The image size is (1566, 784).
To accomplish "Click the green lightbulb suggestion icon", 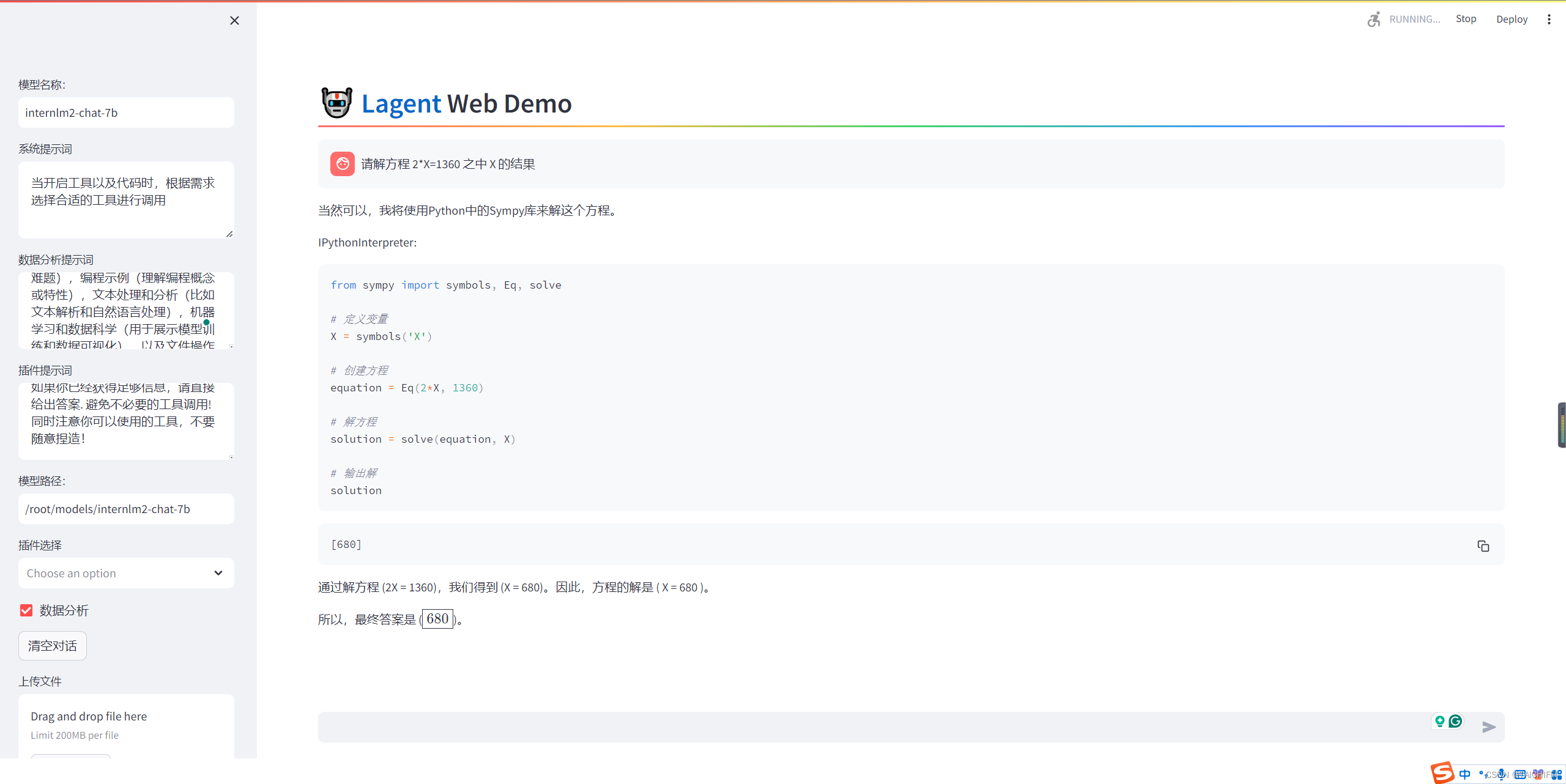I will click(1439, 721).
